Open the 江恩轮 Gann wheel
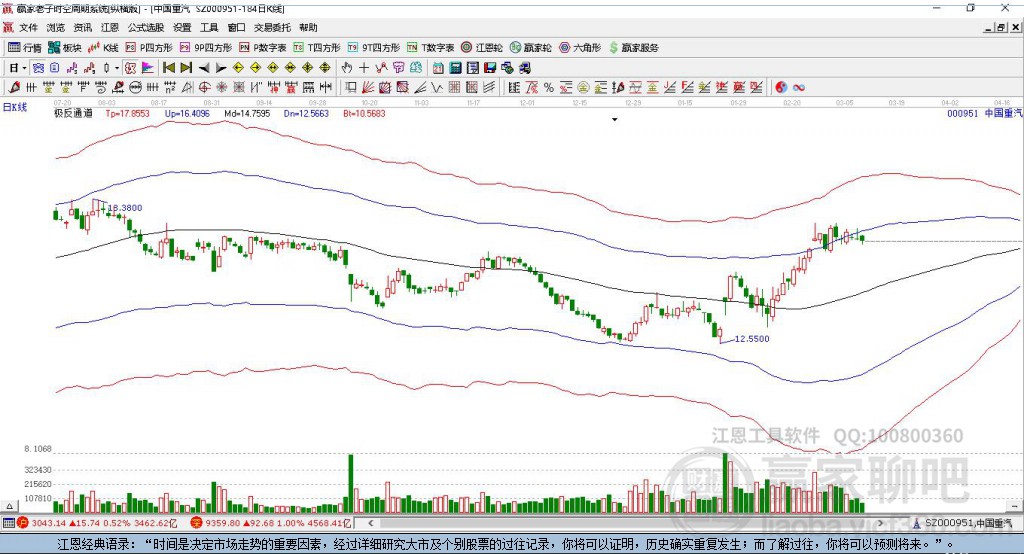1024x554 pixels. (482, 48)
